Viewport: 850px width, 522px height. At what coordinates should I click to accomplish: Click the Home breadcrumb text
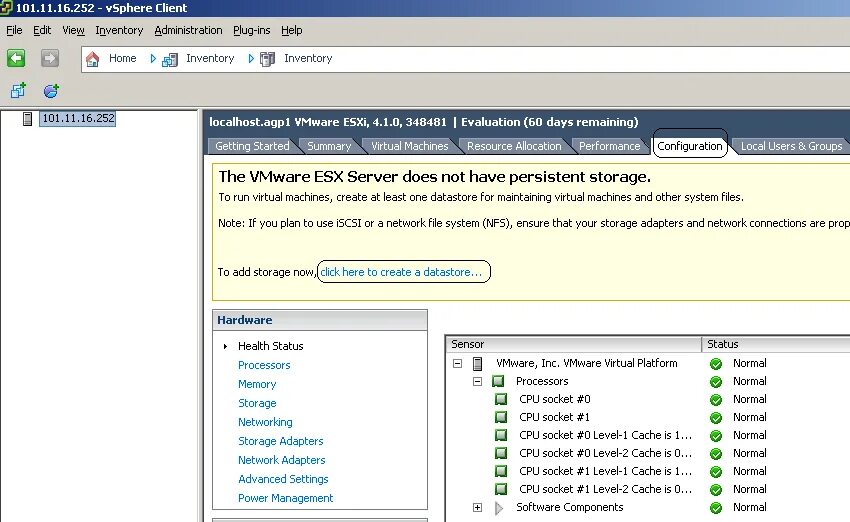click(123, 58)
